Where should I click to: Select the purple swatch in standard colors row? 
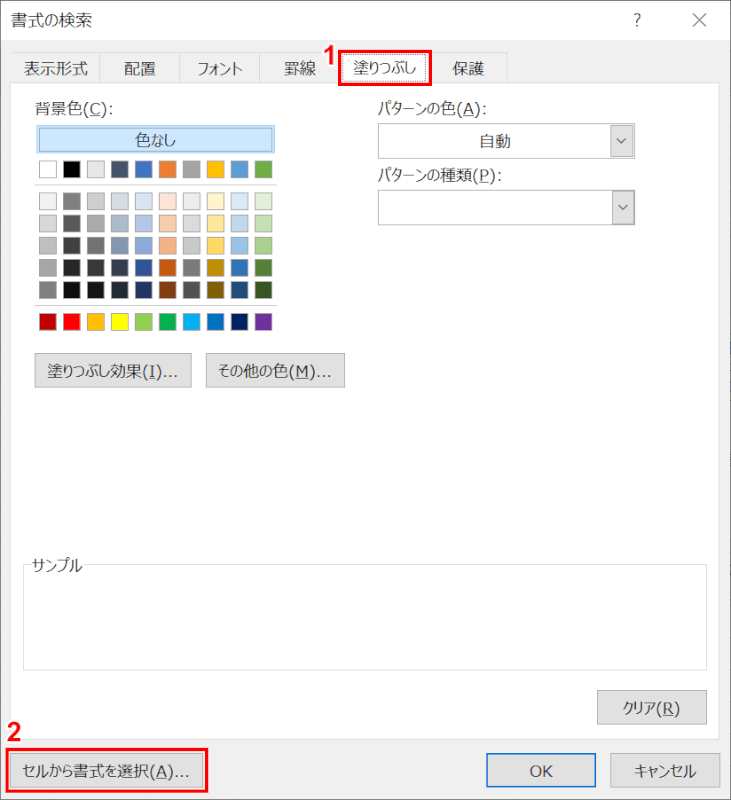pyautogui.click(x=264, y=322)
